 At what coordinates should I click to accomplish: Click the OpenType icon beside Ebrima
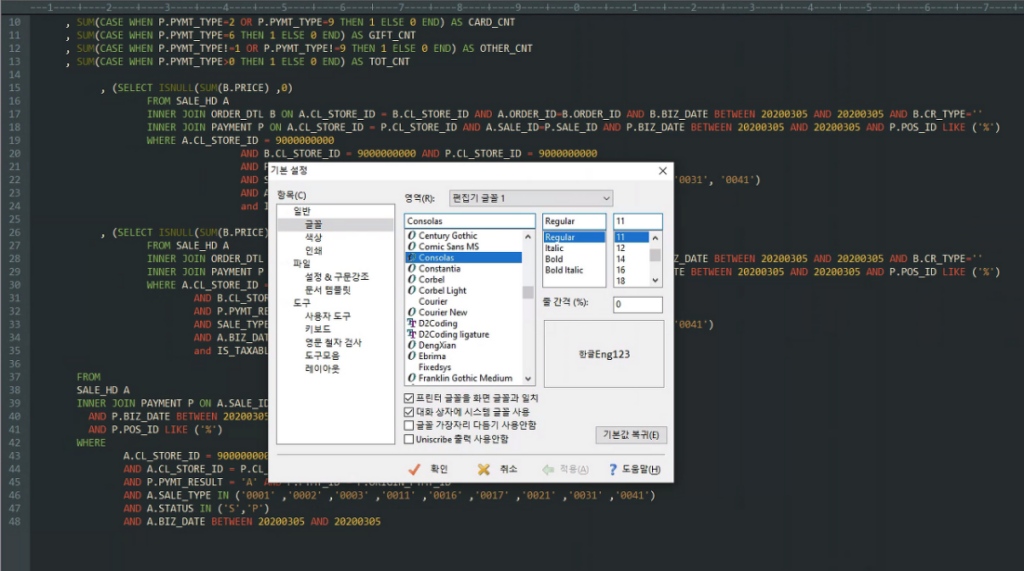click(411, 356)
